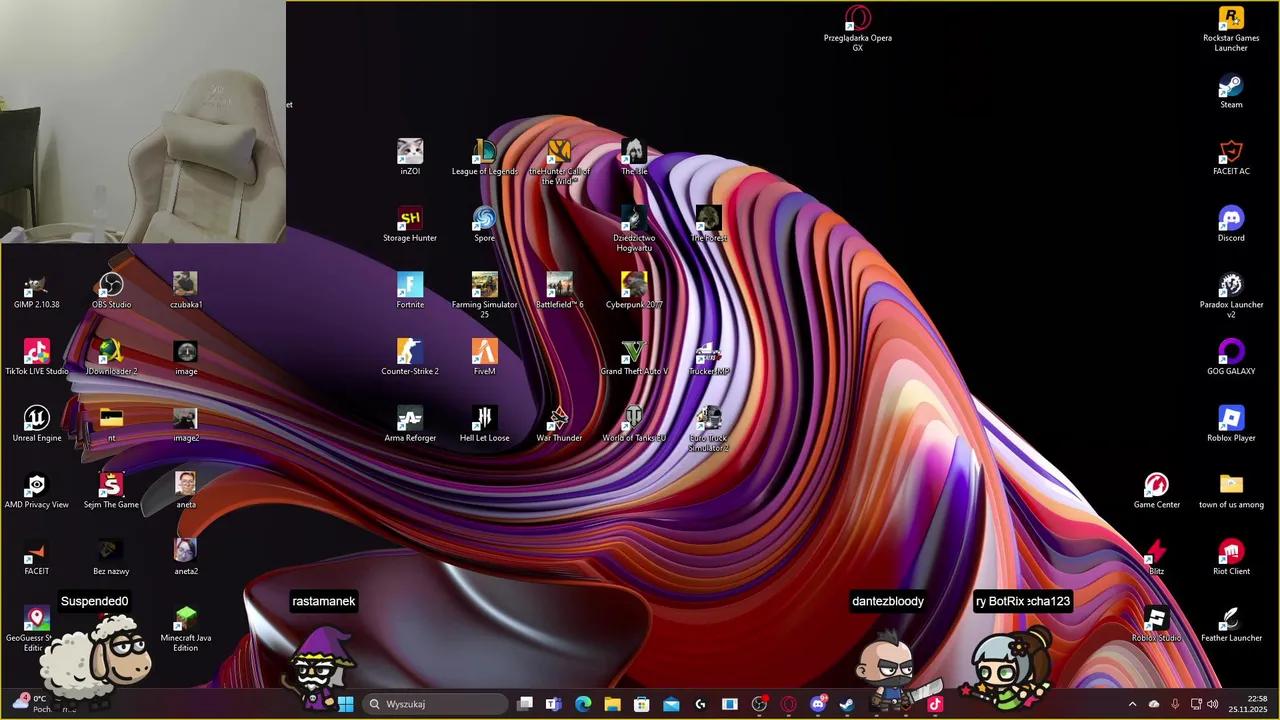Select the aneta2 image file
The width and height of the screenshot is (1280, 720).
(186, 558)
